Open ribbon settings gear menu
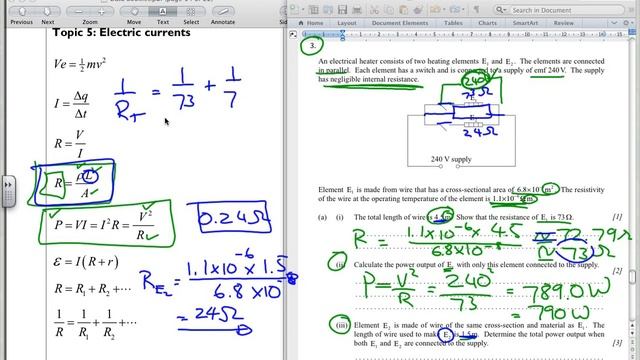 (x=628, y=23)
